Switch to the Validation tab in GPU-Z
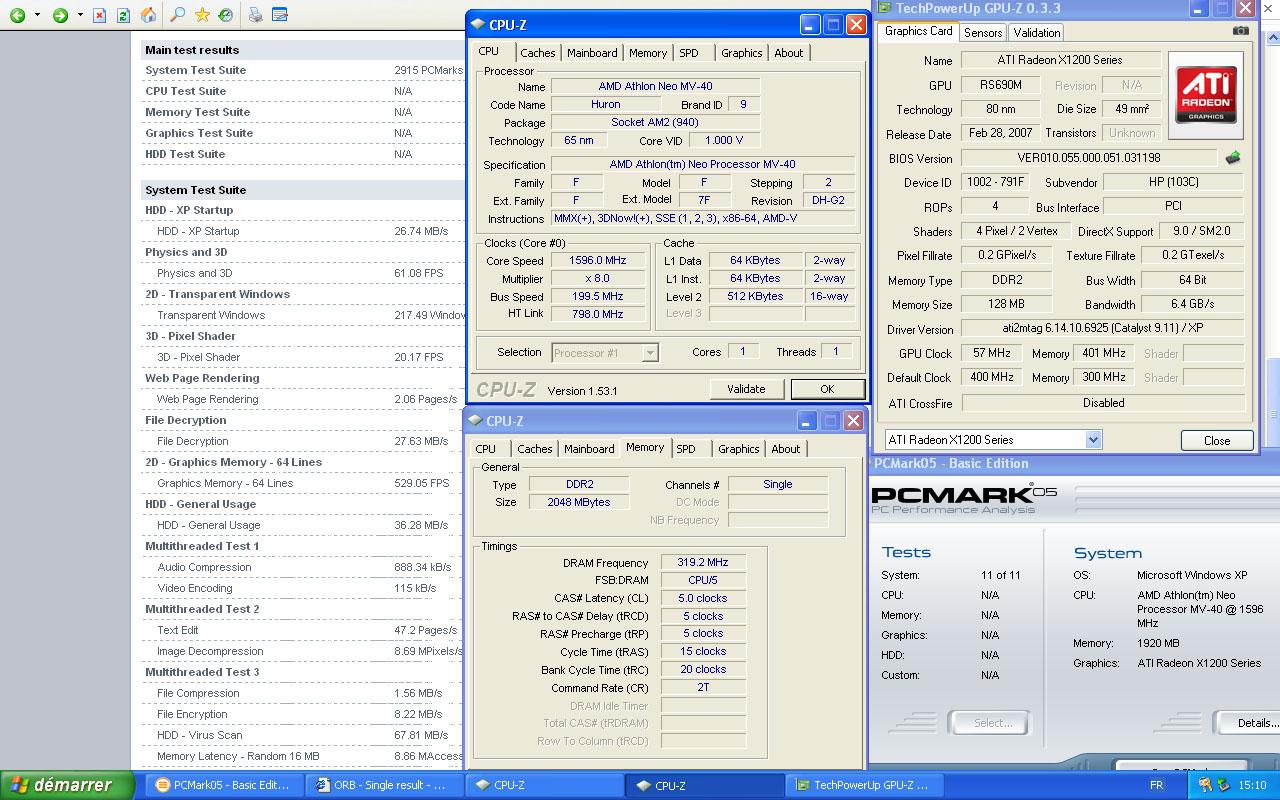The image size is (1280, 800). [1037, 32]
